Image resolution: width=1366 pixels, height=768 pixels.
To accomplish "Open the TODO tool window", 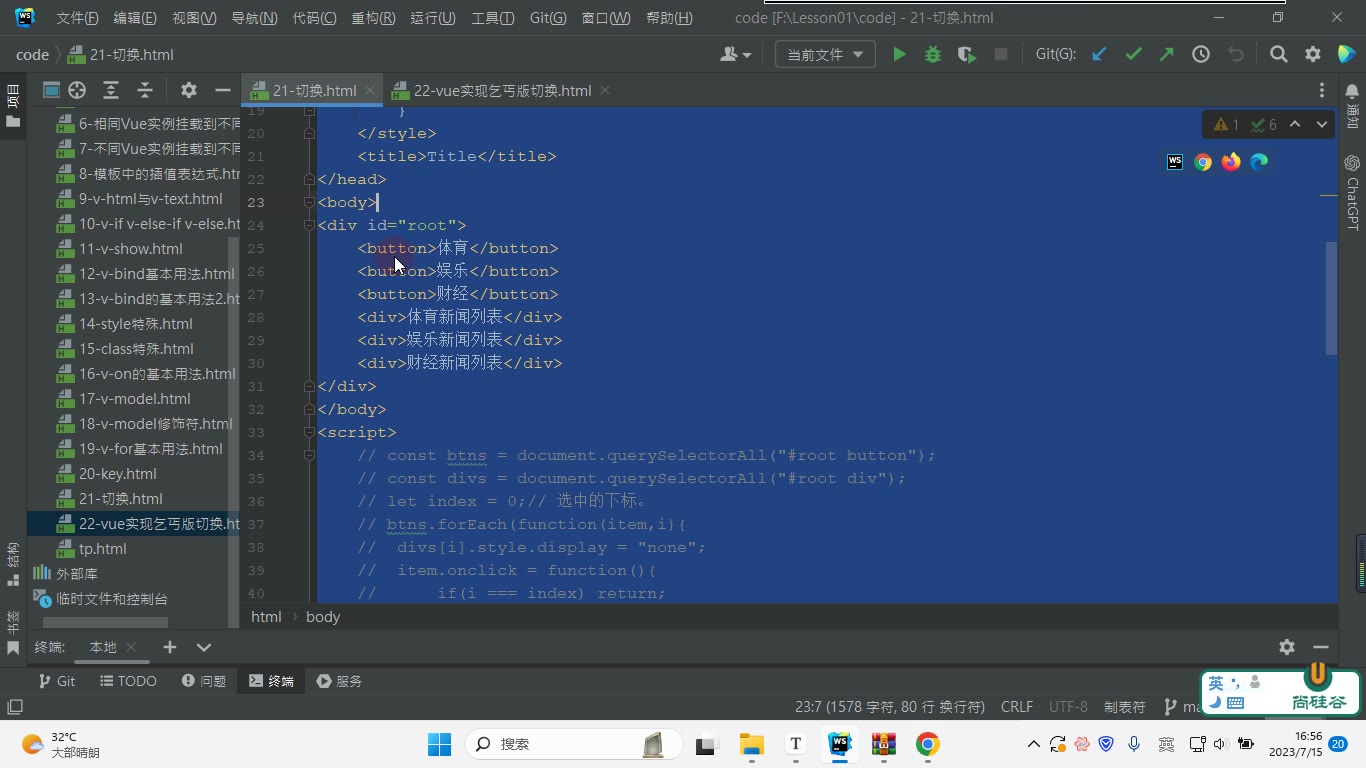I will click(128, 681).
